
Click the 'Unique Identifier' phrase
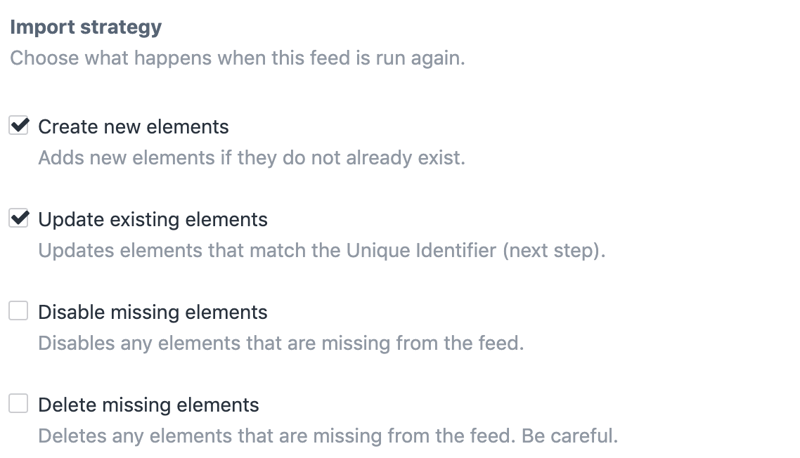421,250
